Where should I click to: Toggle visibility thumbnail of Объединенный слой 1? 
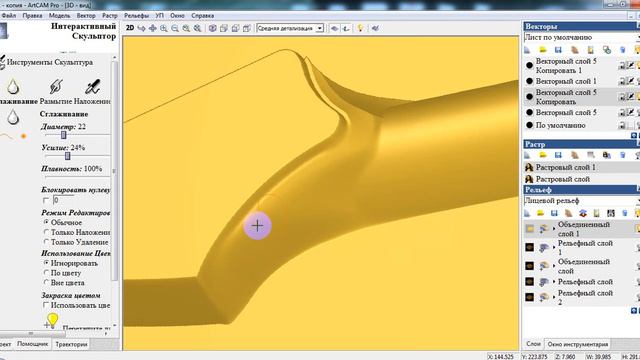(x=529, y=229)
